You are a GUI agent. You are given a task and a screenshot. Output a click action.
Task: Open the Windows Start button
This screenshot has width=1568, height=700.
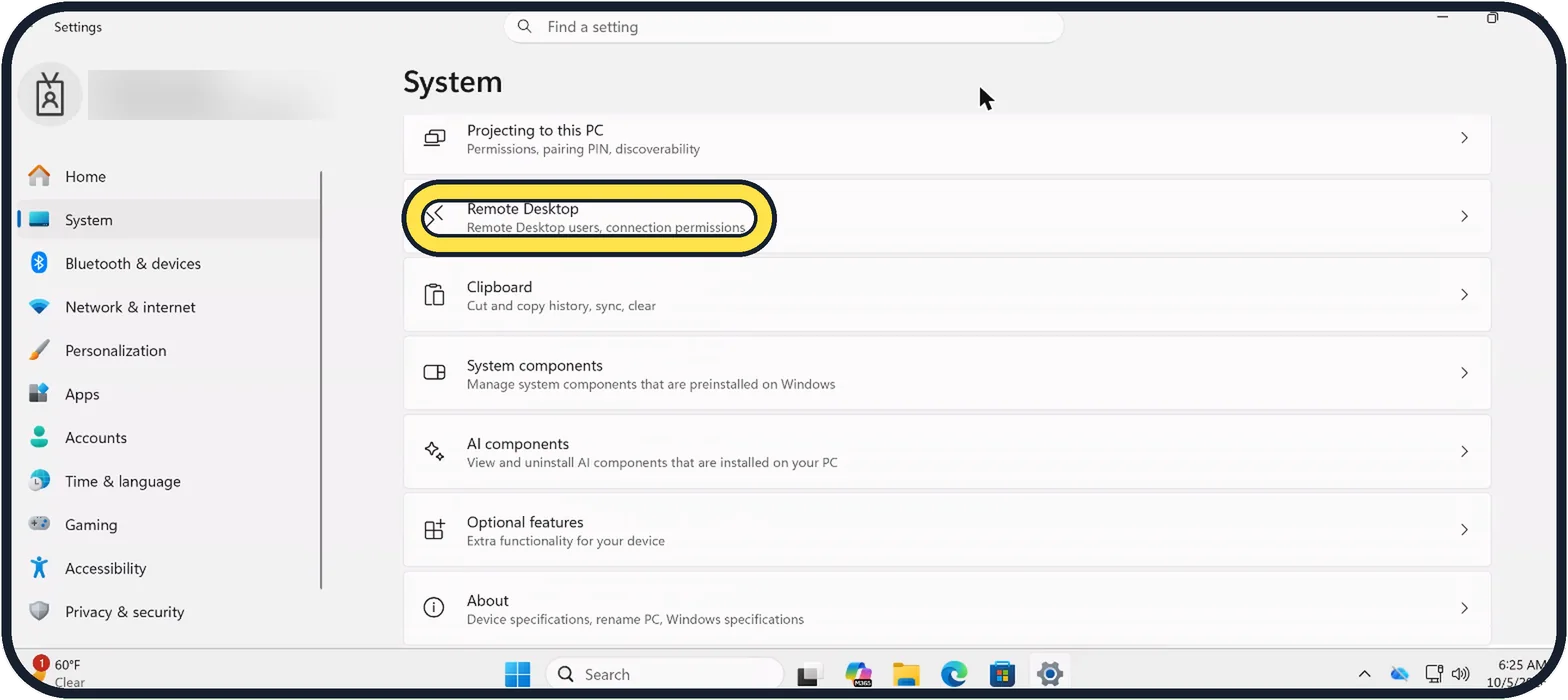517,675
